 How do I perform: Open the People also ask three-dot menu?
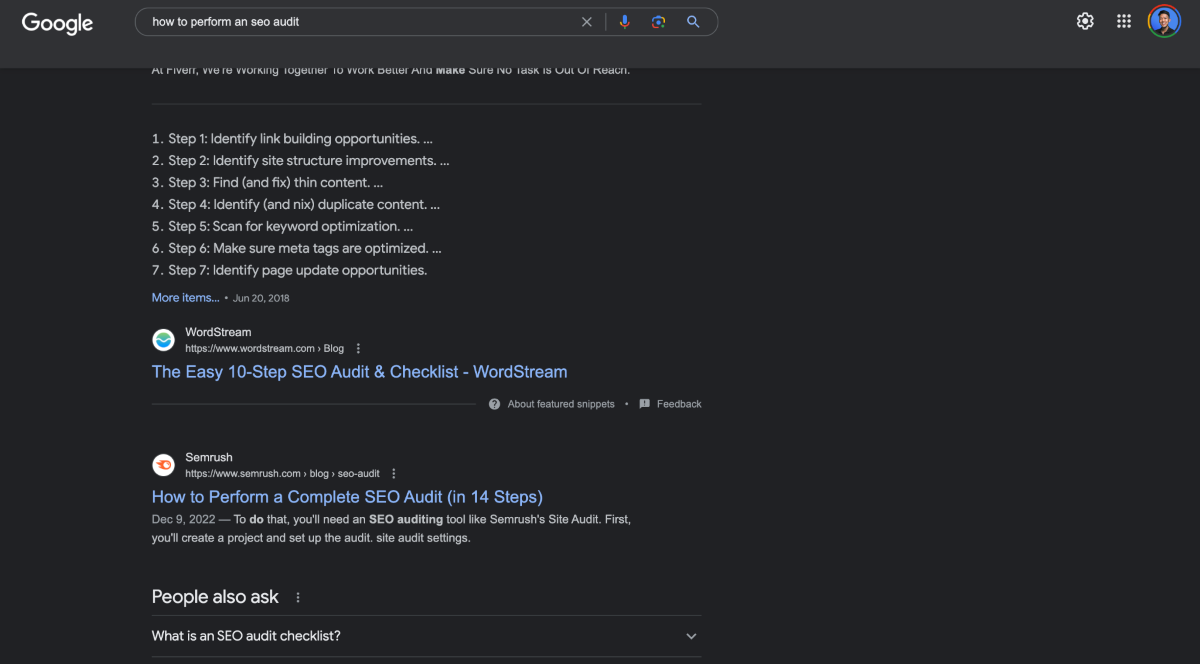tap(298, 597)
